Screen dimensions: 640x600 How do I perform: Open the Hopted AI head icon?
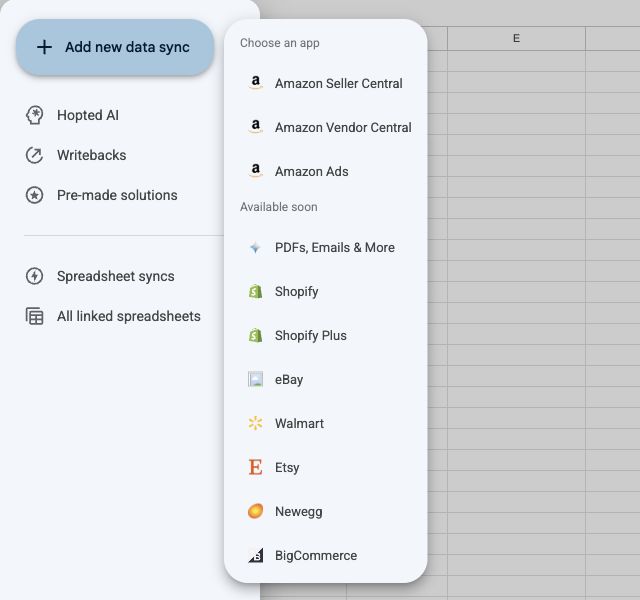coord(35,116)
